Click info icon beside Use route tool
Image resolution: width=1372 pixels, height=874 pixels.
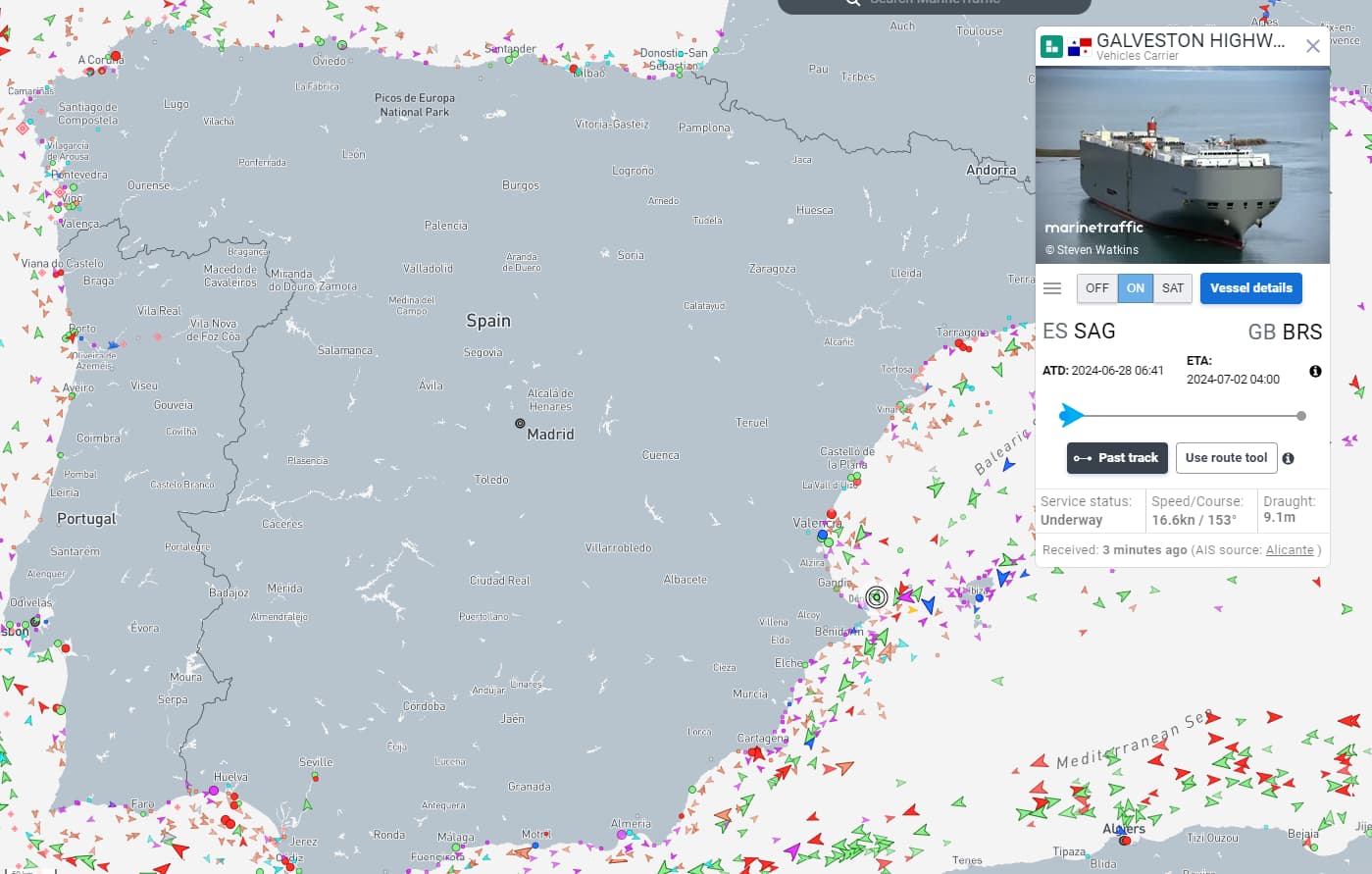[1288, 458]
